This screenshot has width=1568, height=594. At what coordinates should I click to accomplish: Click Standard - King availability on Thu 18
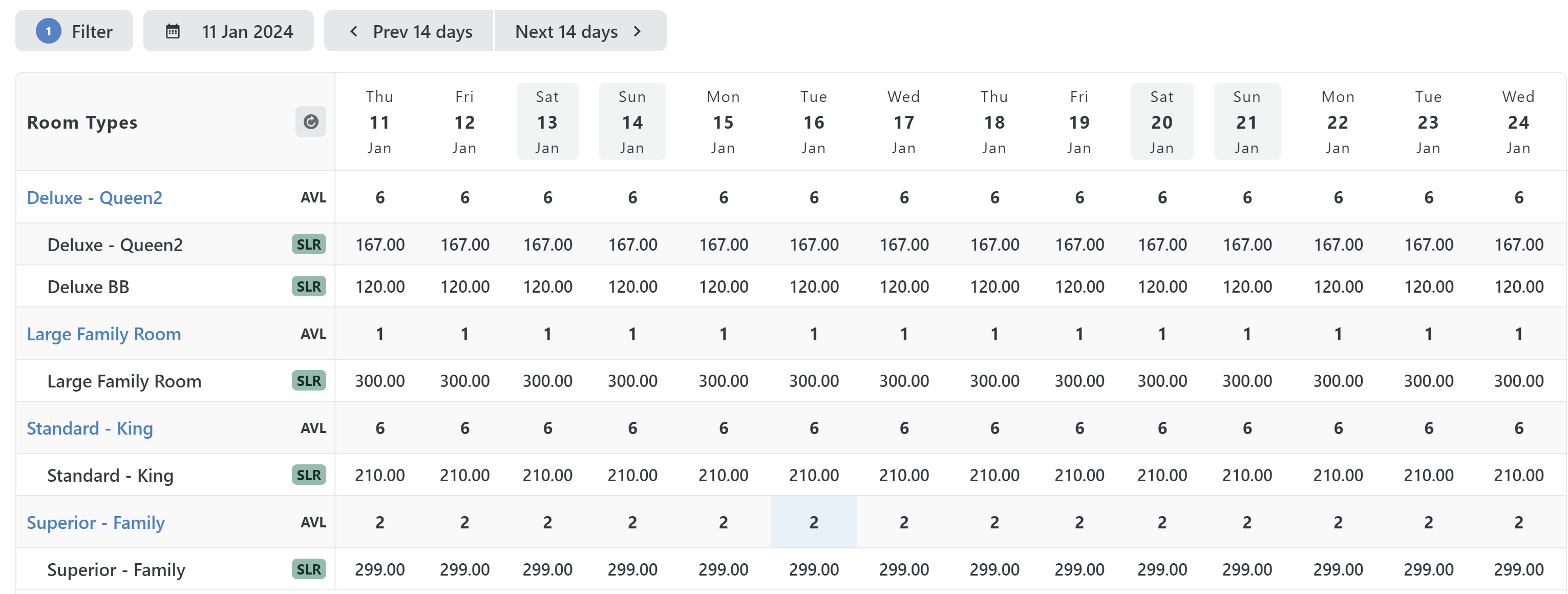(x=994, y=428)
